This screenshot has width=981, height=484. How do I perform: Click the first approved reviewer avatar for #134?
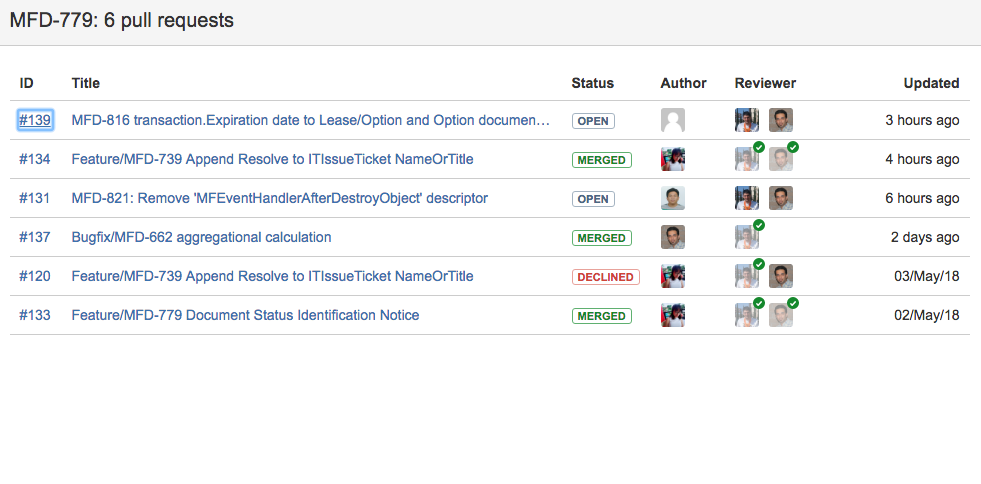pyautogui.click(x=747, y=160)
